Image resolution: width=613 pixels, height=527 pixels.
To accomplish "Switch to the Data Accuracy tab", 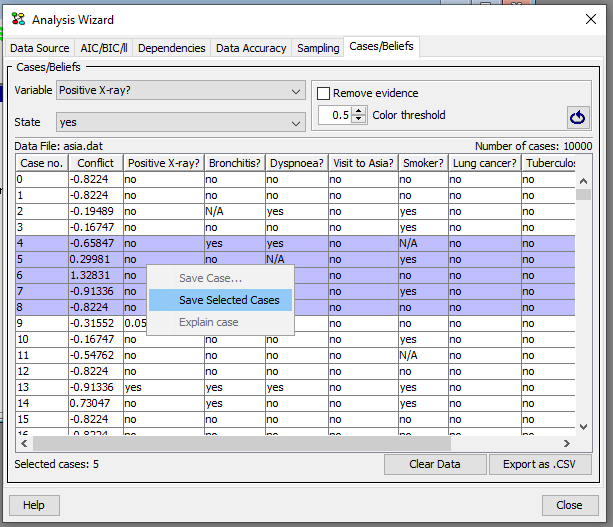I will click(251, 48).
